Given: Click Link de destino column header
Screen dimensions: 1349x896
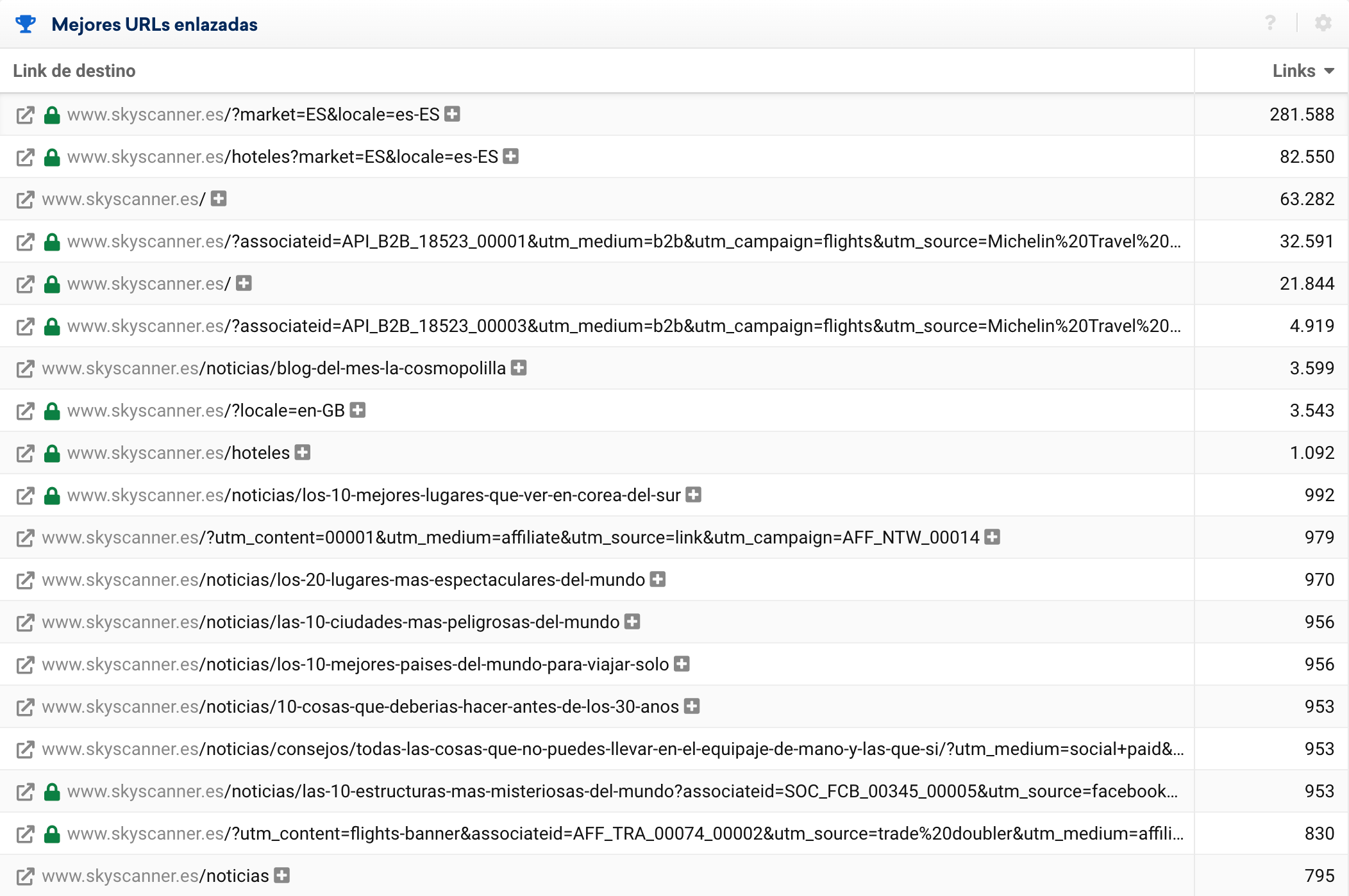Looking at the screenshot, I should click(x=74, y=71).
